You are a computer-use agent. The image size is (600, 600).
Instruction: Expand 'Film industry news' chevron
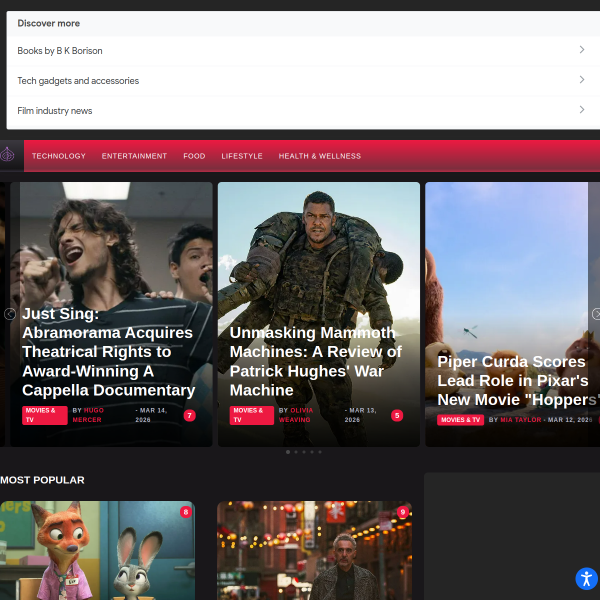(582, 110)
